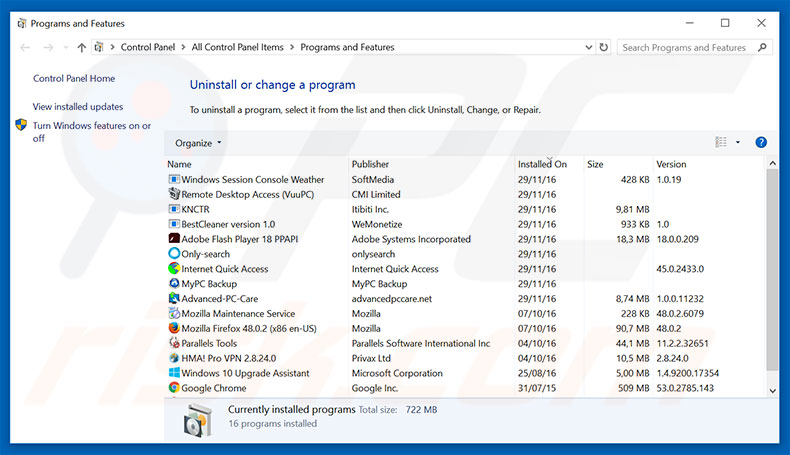Click the Google Chrome program icon

(x=174, y=387)
